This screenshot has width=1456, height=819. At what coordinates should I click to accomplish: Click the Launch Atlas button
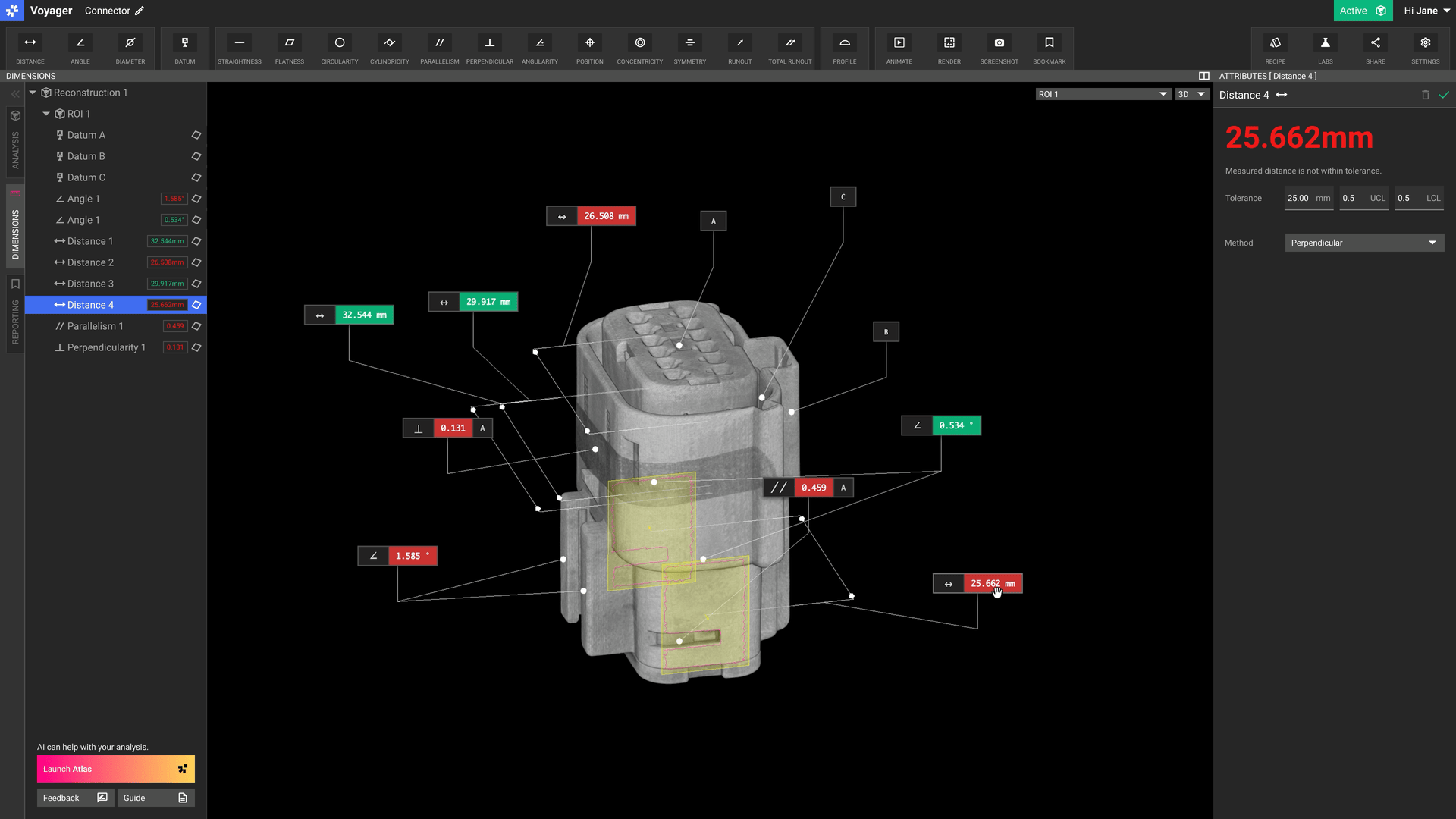click(115, 769)
